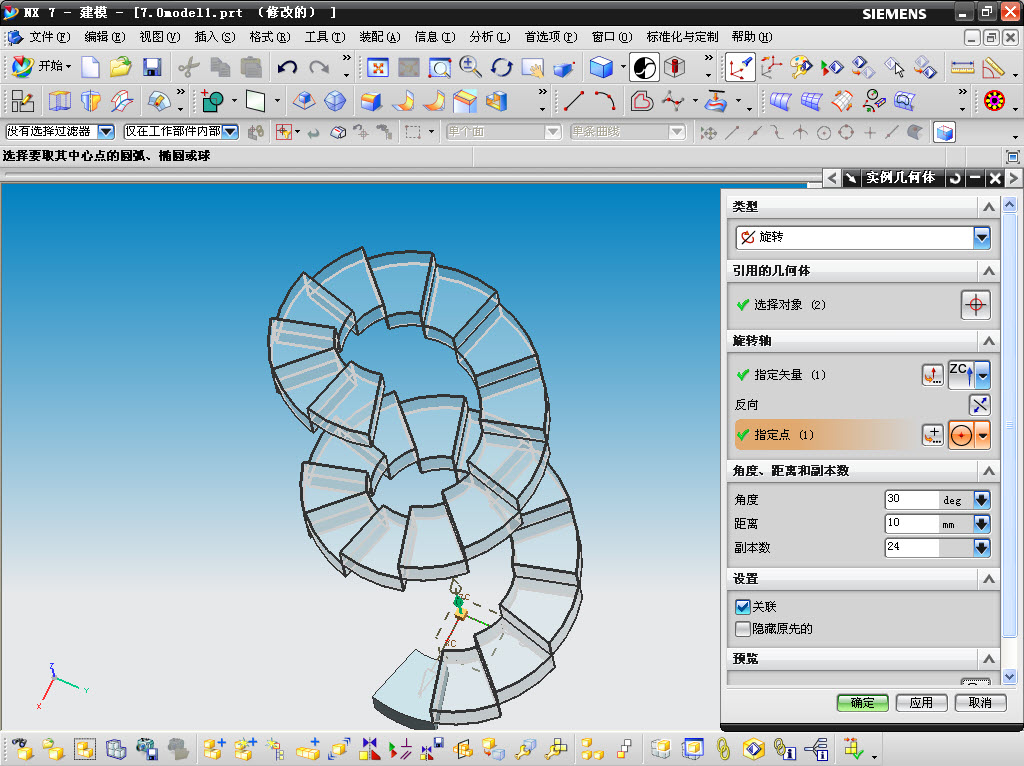Screen dimensions: 1024x766
Task: Enable the 隐藏原先的 checkbox
Action: [743, 629]
